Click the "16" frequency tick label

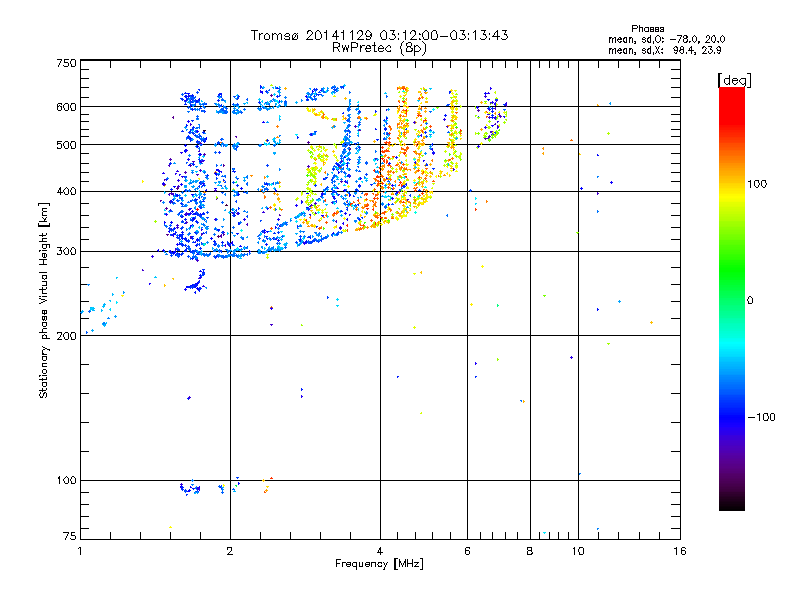[x=680, y=551]
